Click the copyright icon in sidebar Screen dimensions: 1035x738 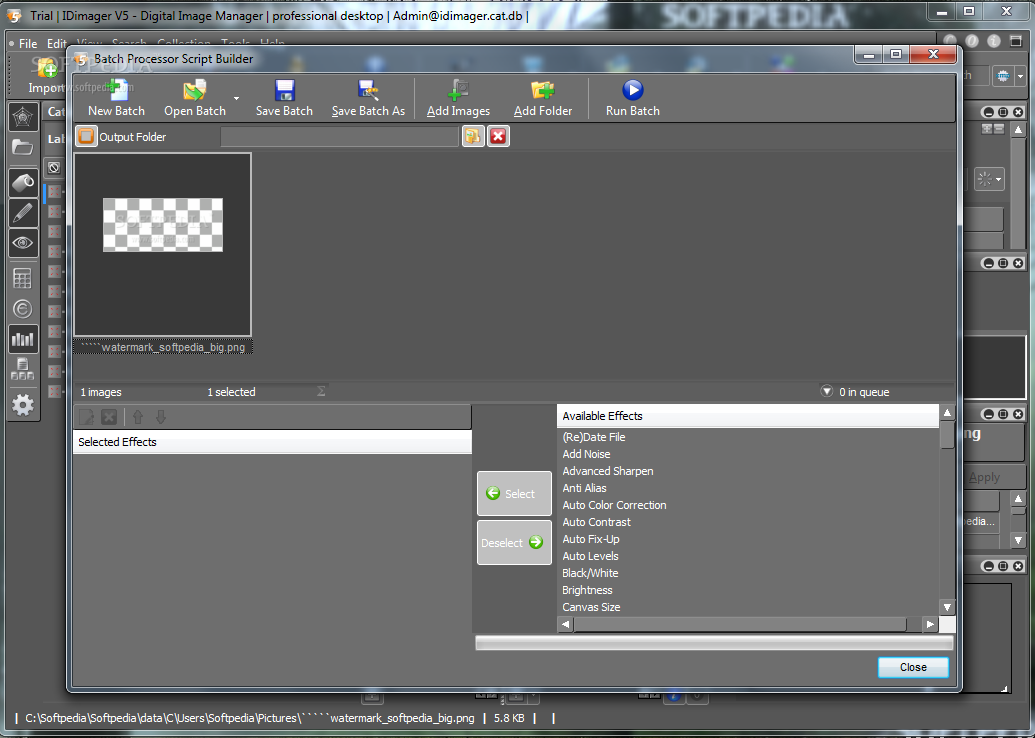coord(22,309)
